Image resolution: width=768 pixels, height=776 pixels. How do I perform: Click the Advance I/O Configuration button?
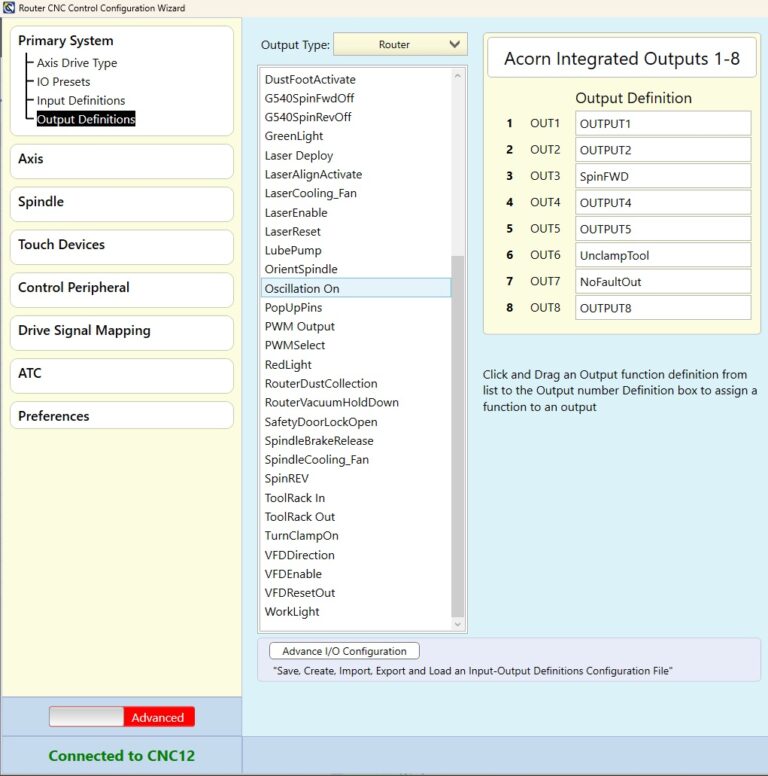(344, 651)
